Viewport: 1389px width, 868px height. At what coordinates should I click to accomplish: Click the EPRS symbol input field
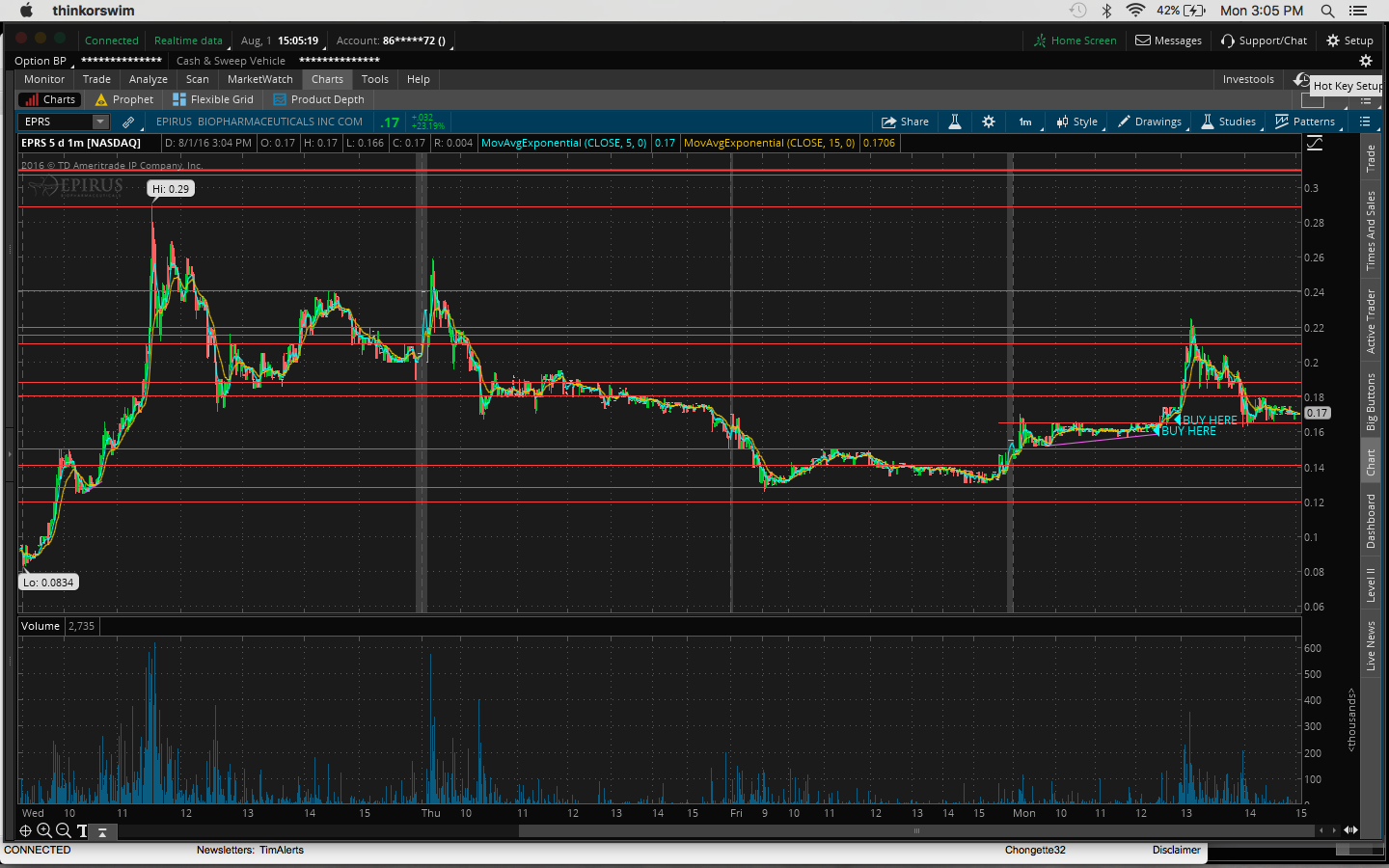(x=56, y=122)
